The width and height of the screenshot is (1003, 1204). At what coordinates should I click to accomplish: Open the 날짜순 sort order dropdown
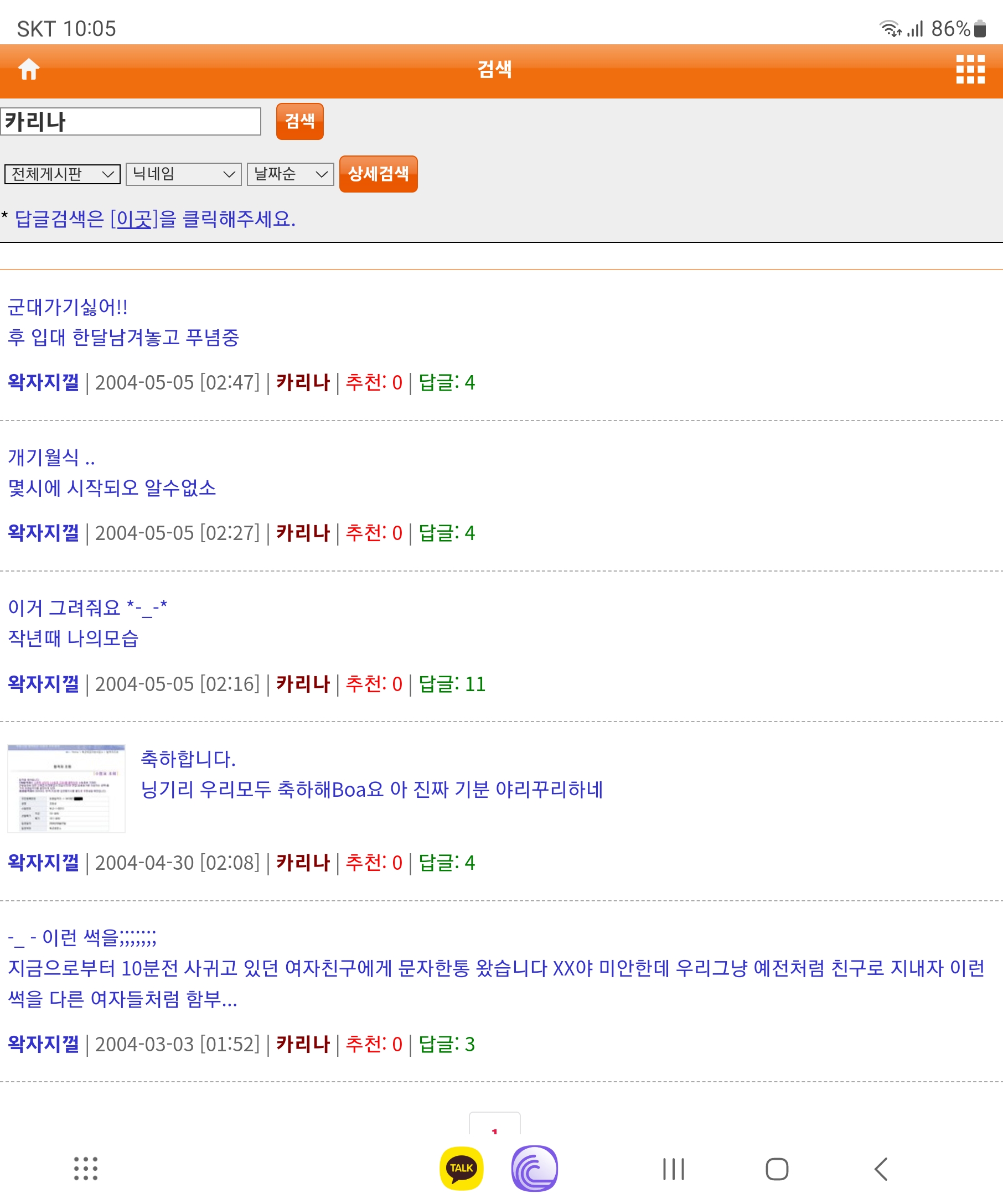290,174
